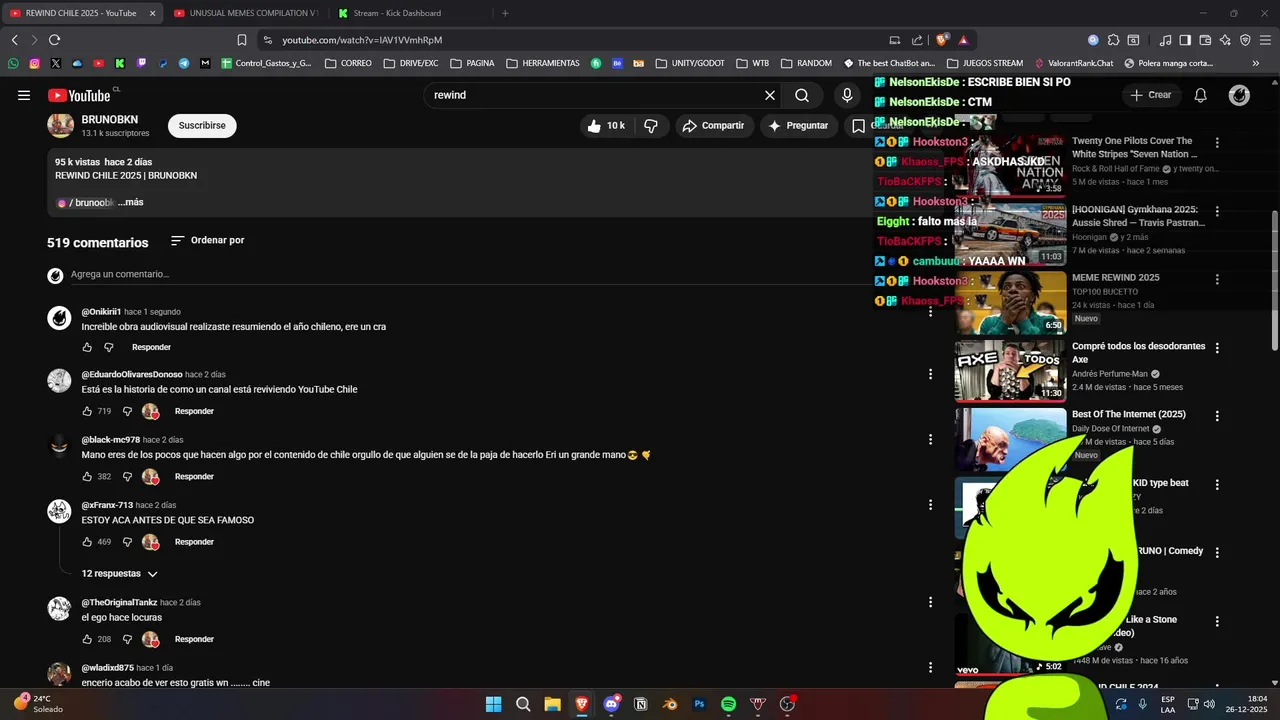Screen dimensions: 1280x720
Task: Open Photoshop from the taskbar
Action: point(700,704)
